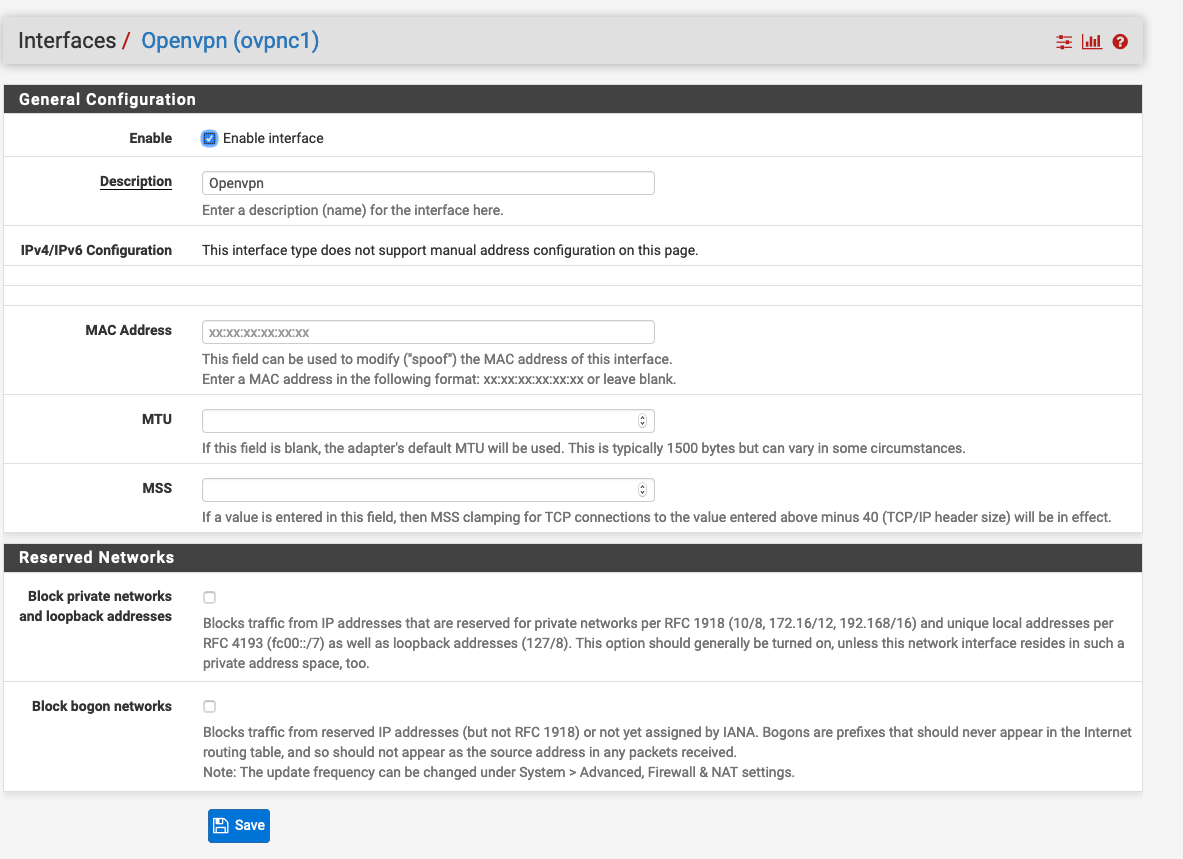The image size is (1183, 859).
Task: Open related settings sliders icon
Action: pos(1064,42)
